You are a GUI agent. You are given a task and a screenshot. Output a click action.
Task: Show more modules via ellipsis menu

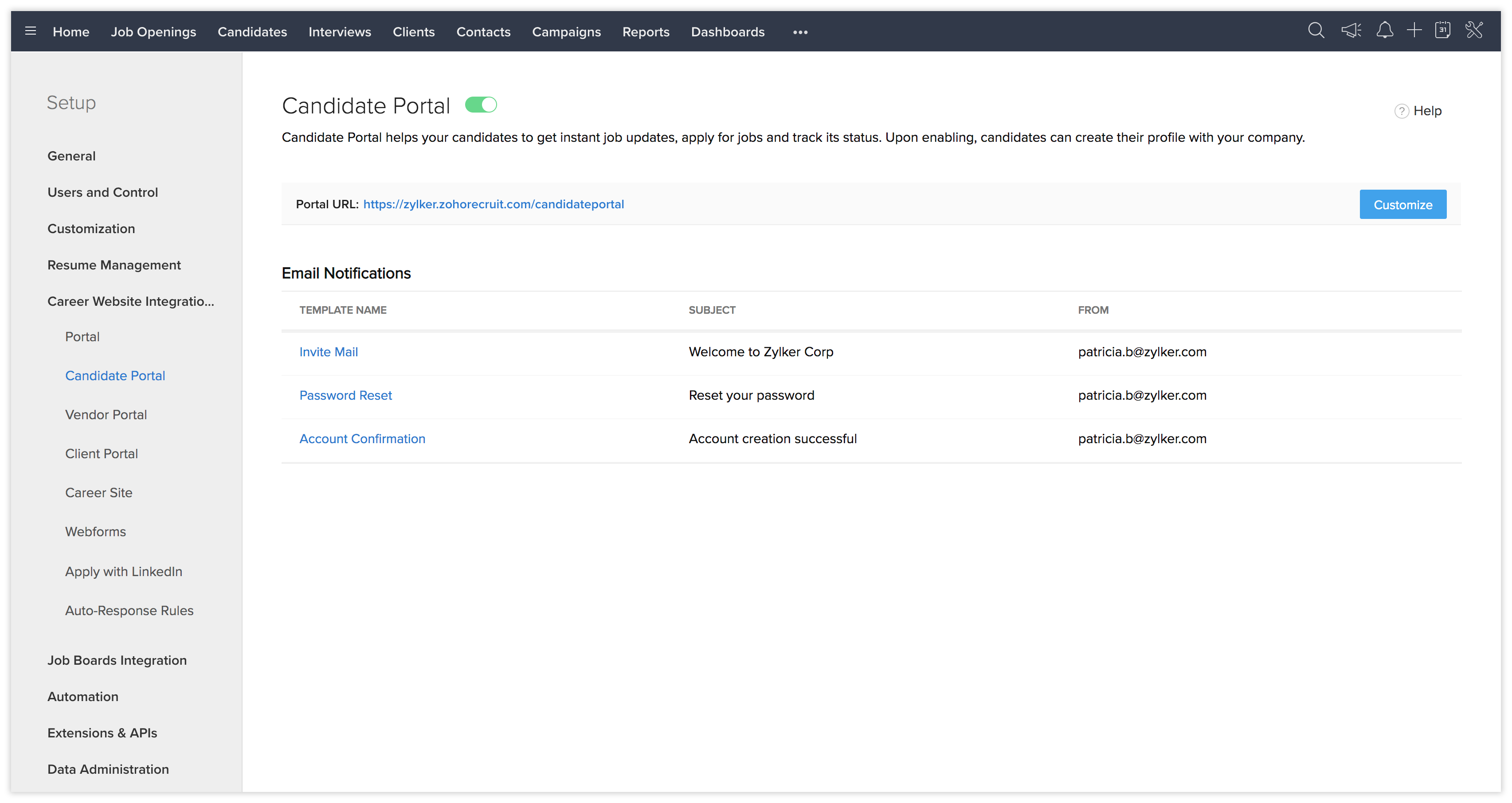[x=800, y=32]
